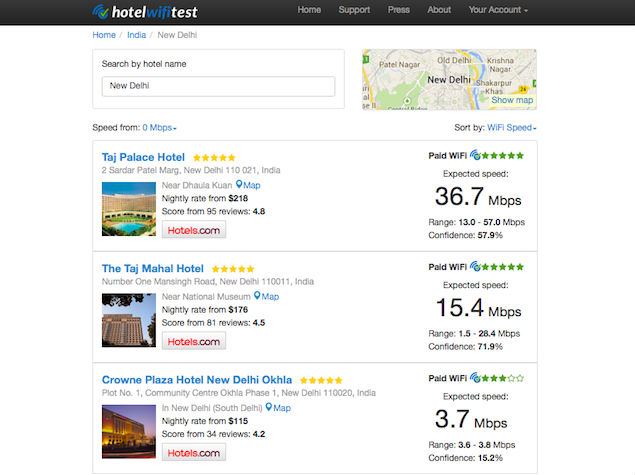635x475 pixels.
Task: Click Taj Palace Hotel yellow star rating
Action: click(214, 158)
